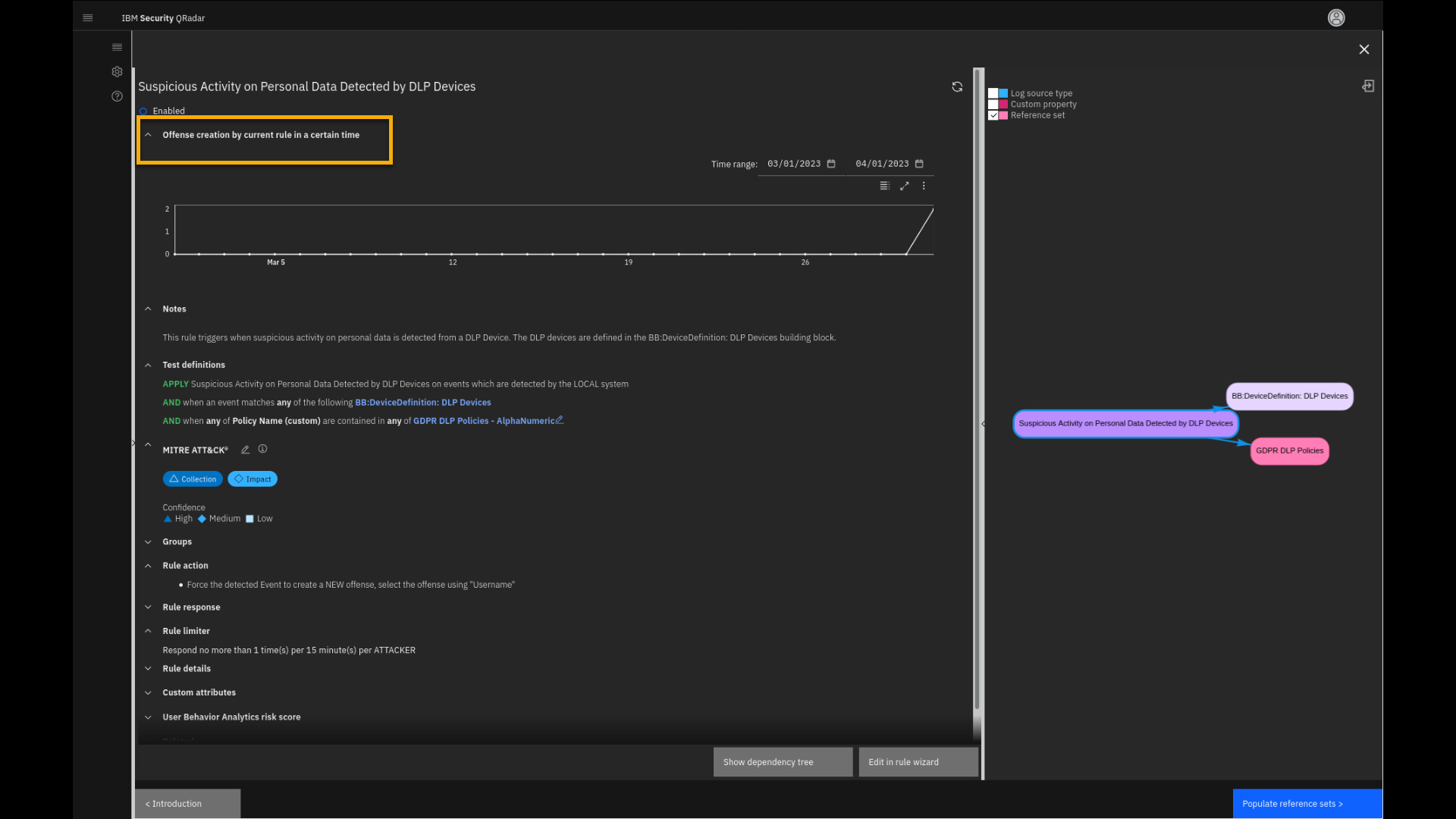Expand the Rule response section
The height and width of the screenshot is (819, 1456).
(x=148, y=607)
